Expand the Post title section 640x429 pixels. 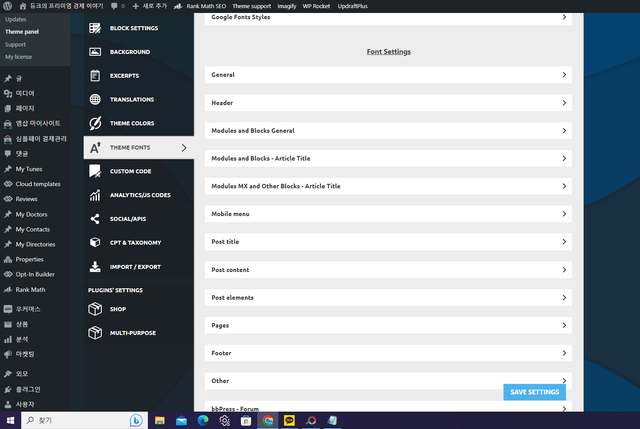pos(388,242)
